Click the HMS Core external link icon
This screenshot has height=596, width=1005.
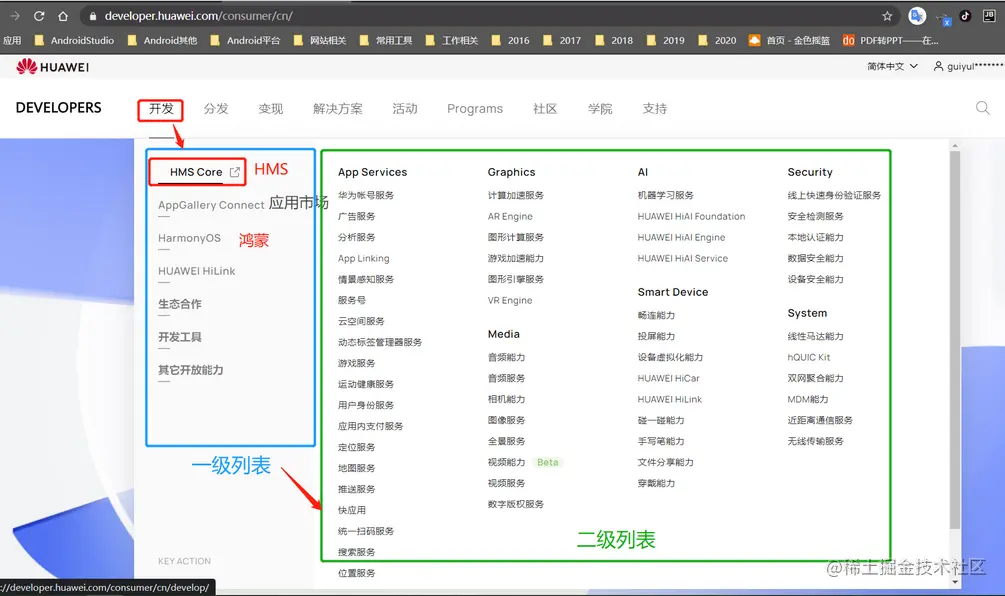pyautogui.click(x=235, y=172)
